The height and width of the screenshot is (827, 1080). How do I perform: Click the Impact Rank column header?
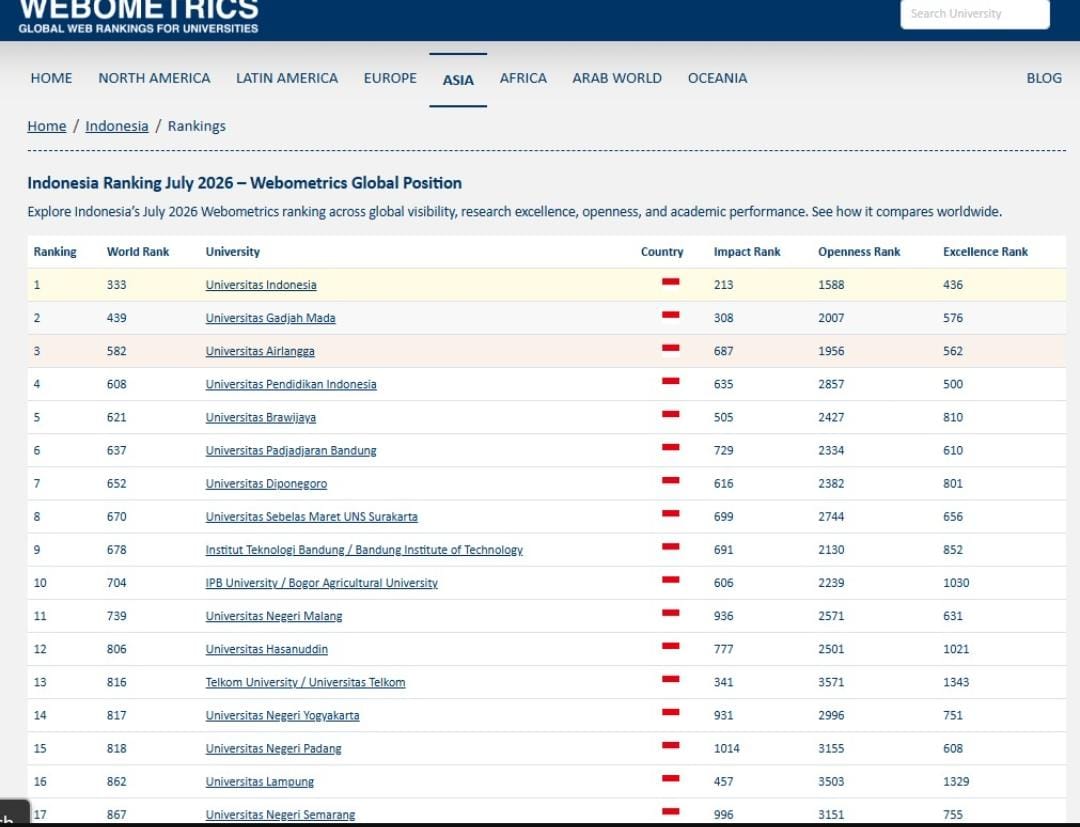[x=747, y=252]
